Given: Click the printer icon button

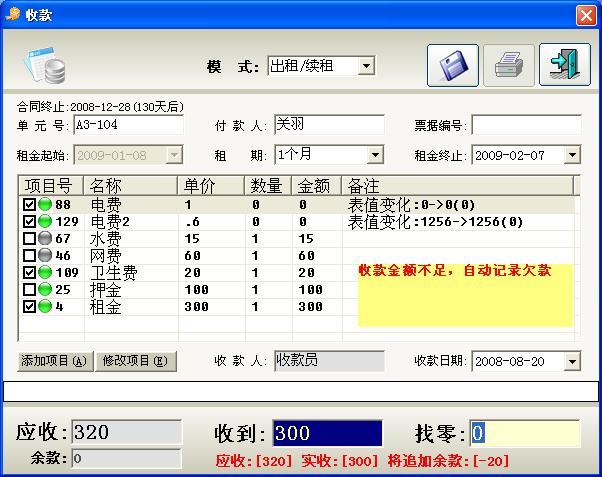Looking at the screenshot, I should click(x=509, y=65).
